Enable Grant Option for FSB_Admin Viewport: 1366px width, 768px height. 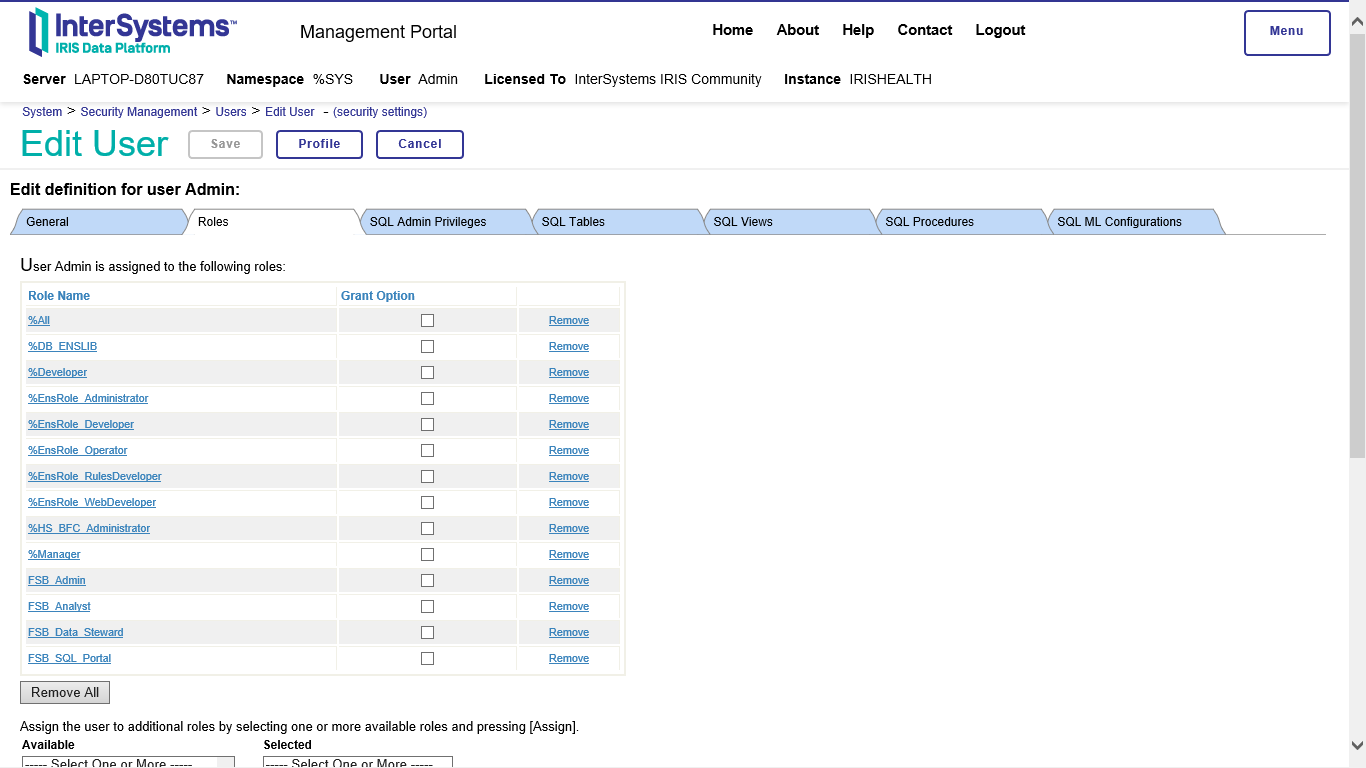coord(427,580)
